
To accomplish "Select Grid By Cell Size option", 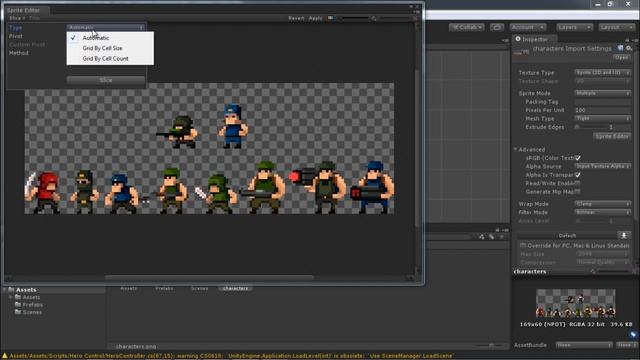I will pyautogui.click(x=110, y=48).
